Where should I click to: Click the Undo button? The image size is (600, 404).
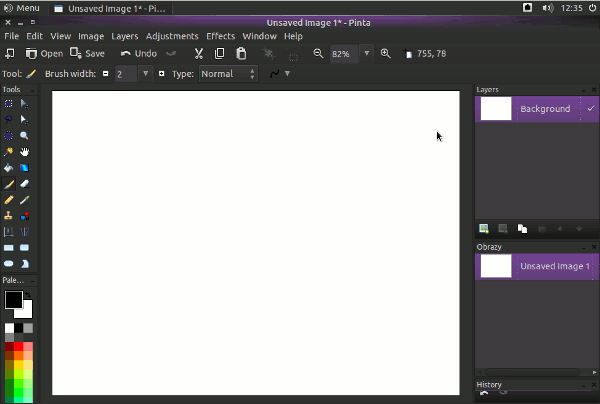139,54
